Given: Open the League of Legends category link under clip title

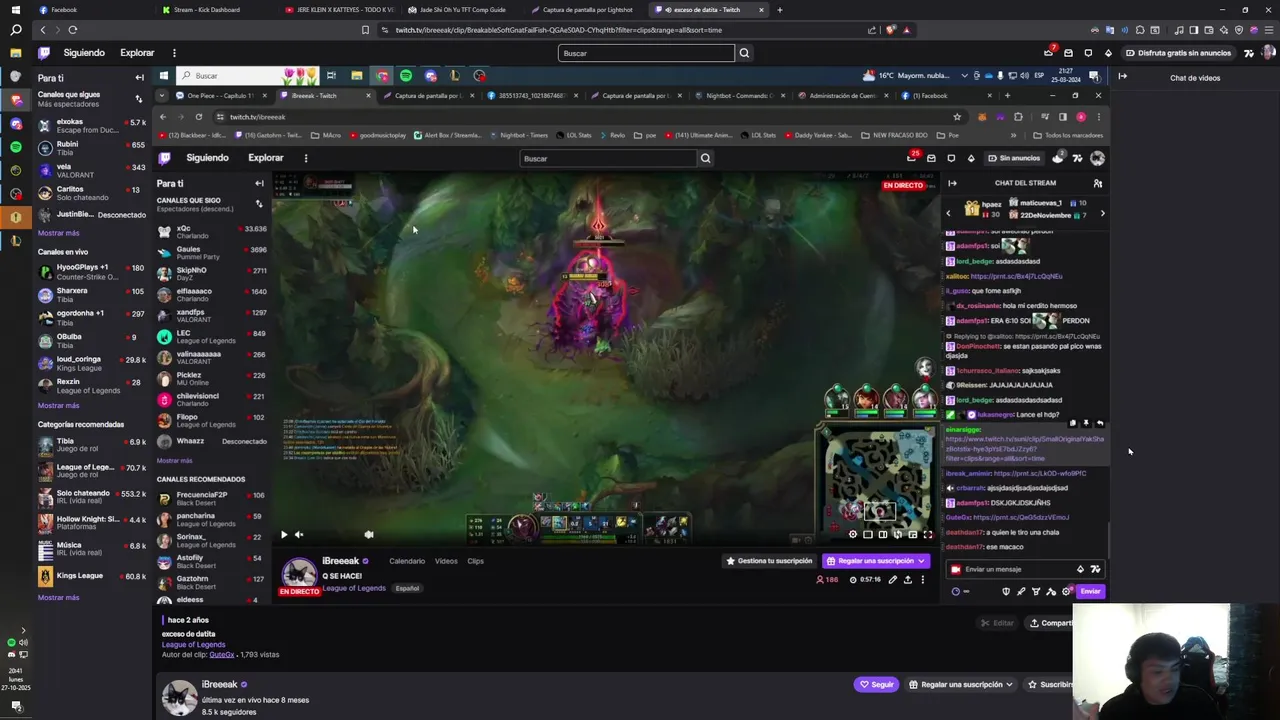Looking at the screenshot, I should [x=193, y=645].
